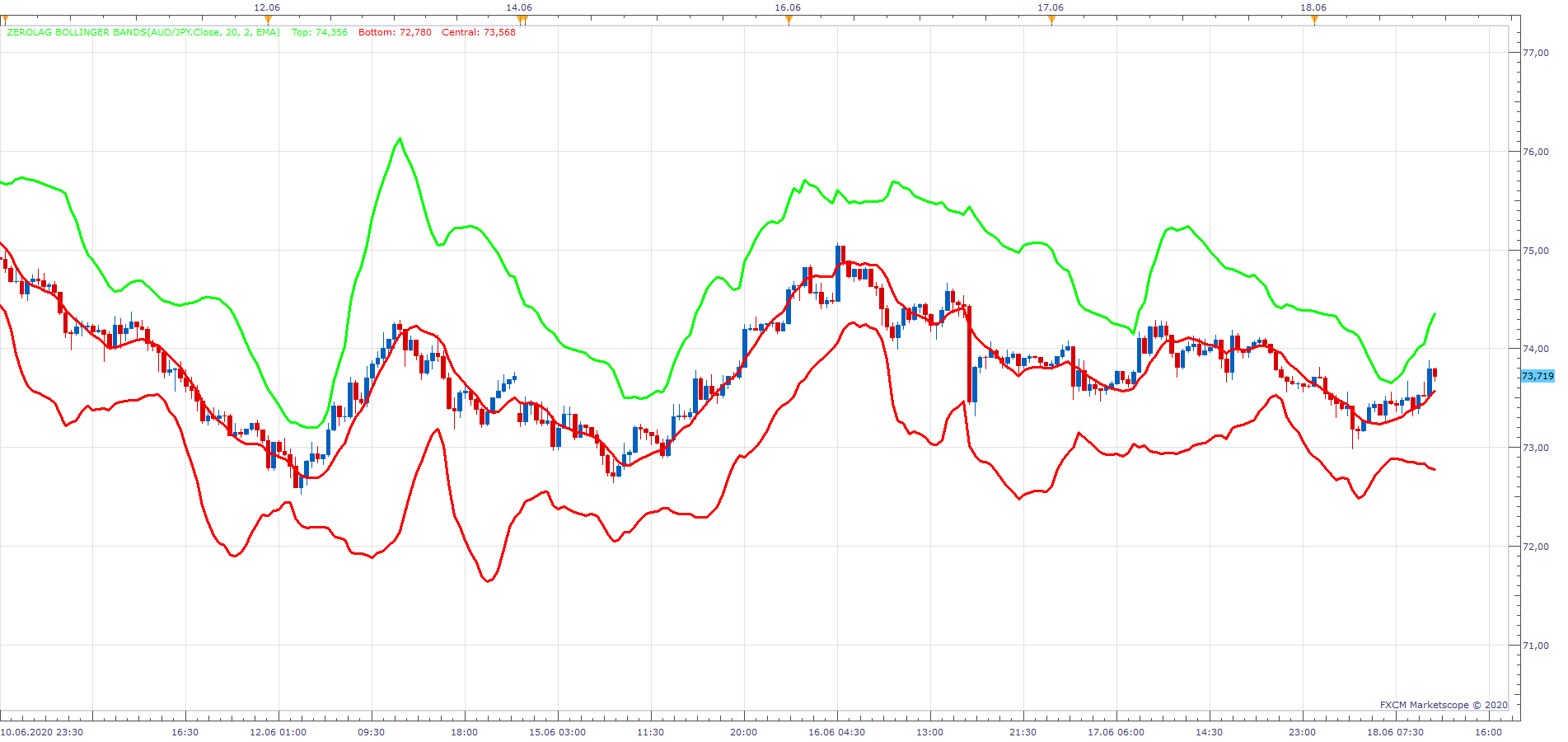The image size is (1568, 742).
Task: Select the Top: 74,356 value label
Action: (320, 33)
